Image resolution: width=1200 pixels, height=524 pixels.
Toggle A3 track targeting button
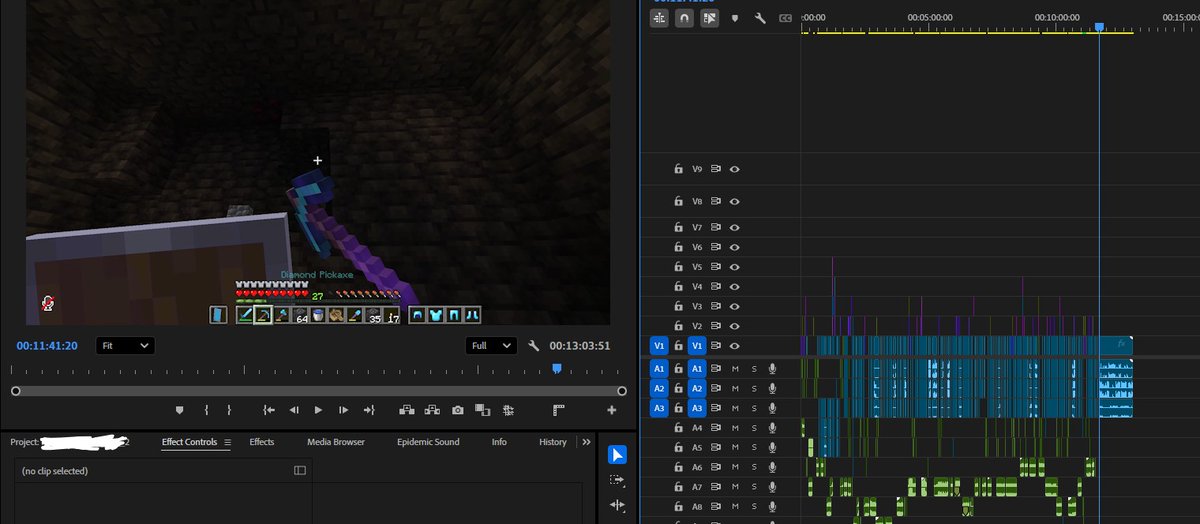point(697,408)
